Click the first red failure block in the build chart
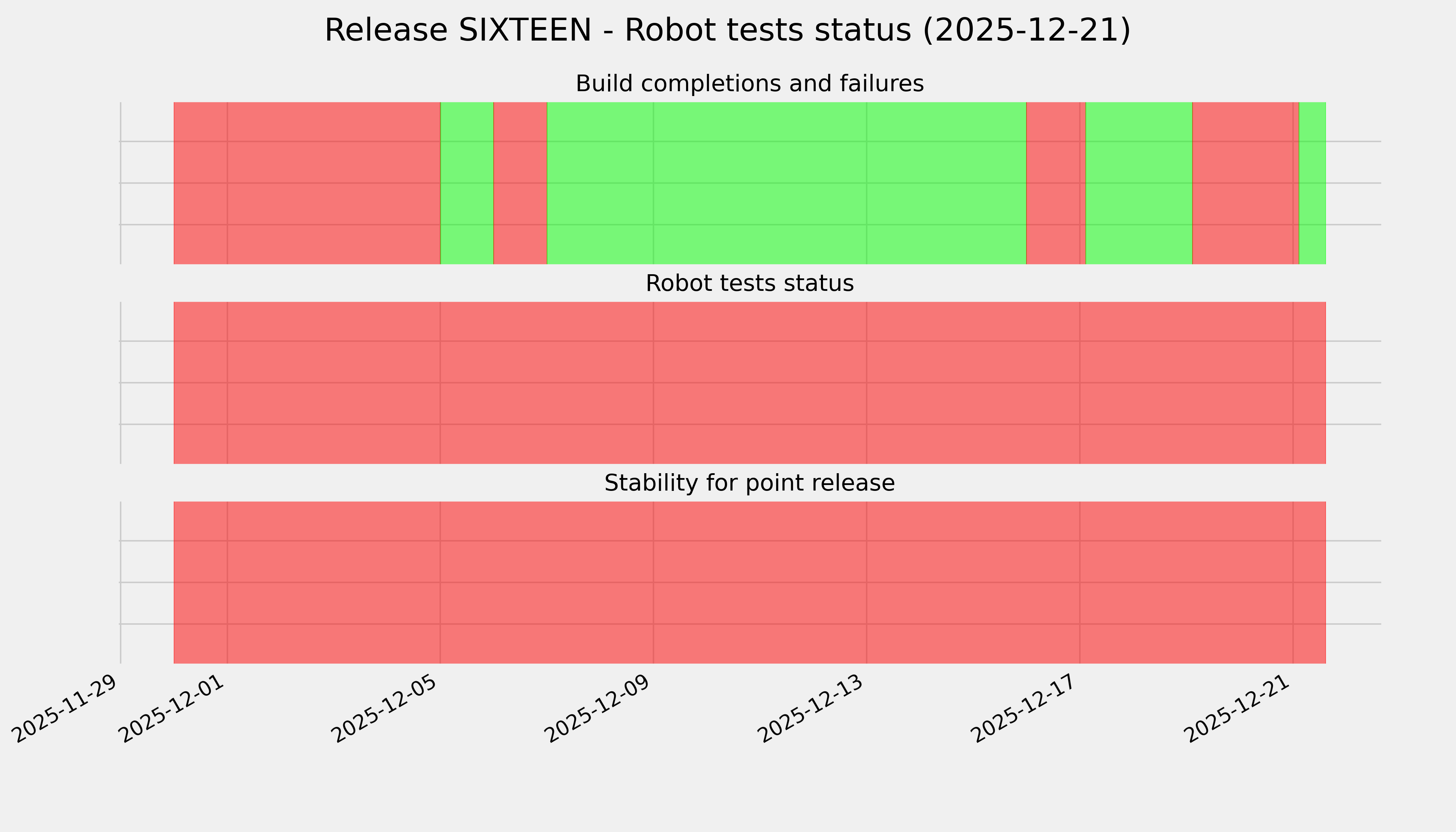1456x832 pixels. (307, 183)
